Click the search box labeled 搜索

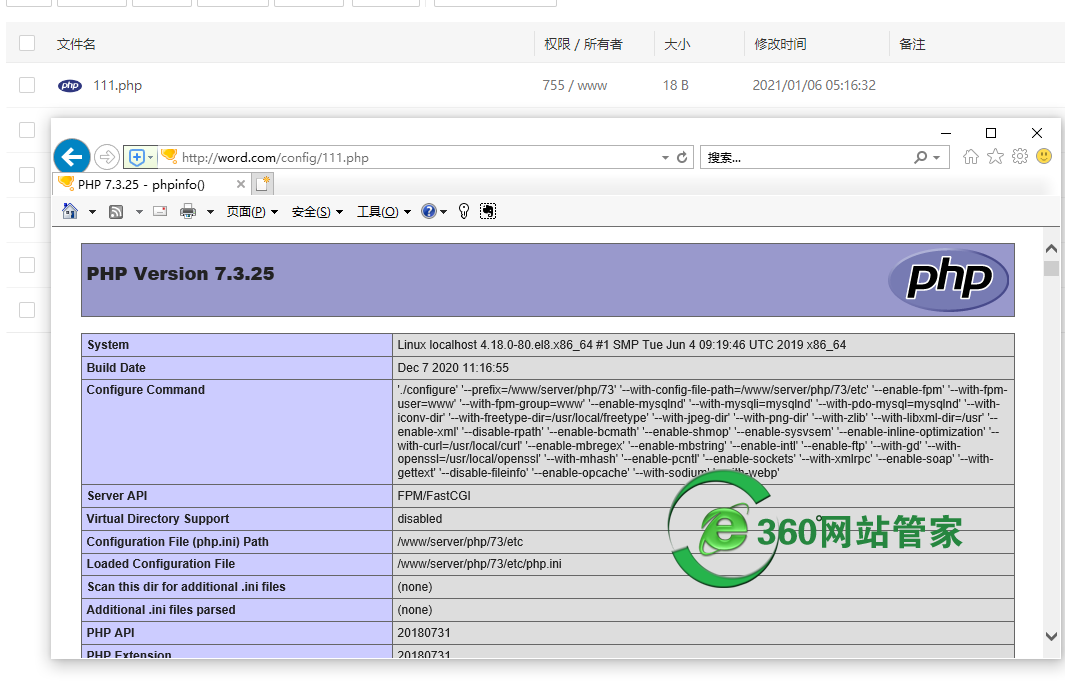[x=806, y=158]
